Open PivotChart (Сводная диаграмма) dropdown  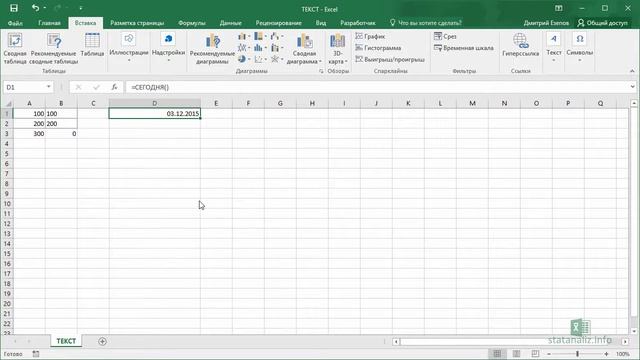pyautogui.click(x=304, y=61)
